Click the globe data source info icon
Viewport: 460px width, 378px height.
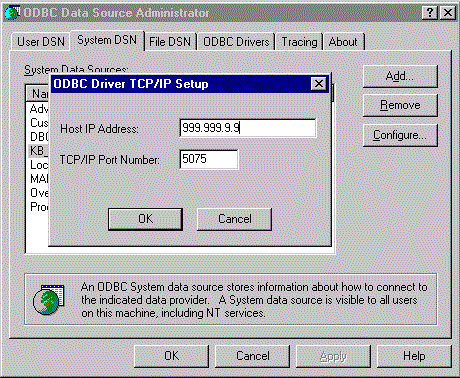[x=49, y=299]
